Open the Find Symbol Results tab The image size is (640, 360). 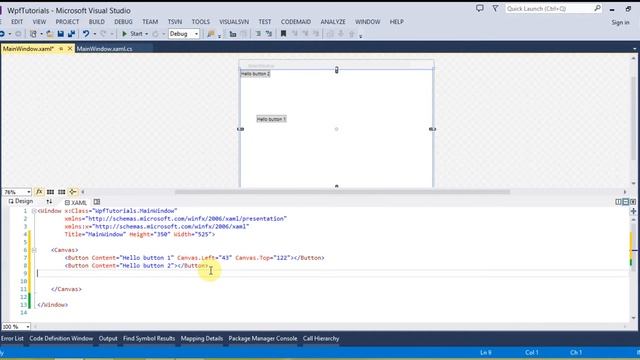click(149, 338)
